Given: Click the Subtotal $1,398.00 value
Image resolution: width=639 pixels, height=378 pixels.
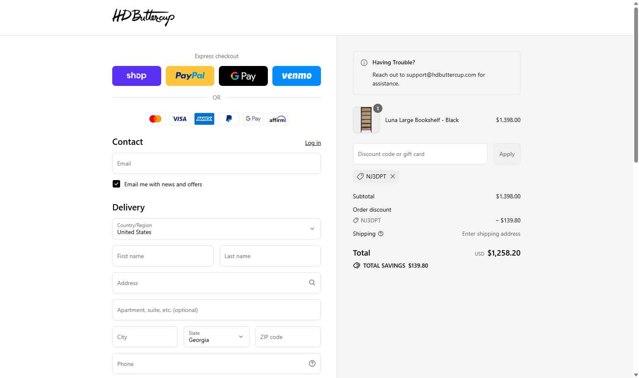Looking at the screenshot, I should pyautogui.click(x=508, y=196).
